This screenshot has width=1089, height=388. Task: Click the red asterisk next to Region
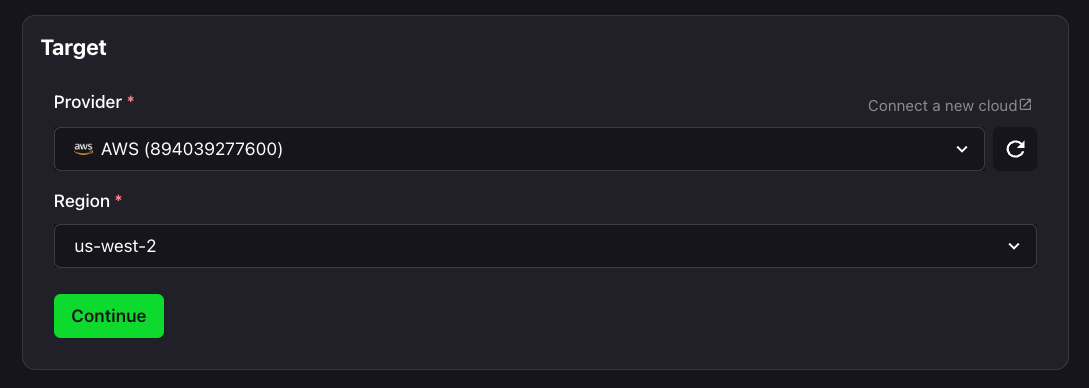click(x=119, y=201)
